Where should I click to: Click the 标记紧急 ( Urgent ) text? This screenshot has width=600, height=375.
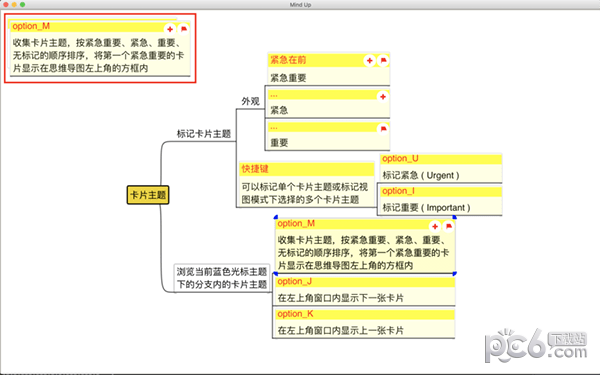(421, 175)
